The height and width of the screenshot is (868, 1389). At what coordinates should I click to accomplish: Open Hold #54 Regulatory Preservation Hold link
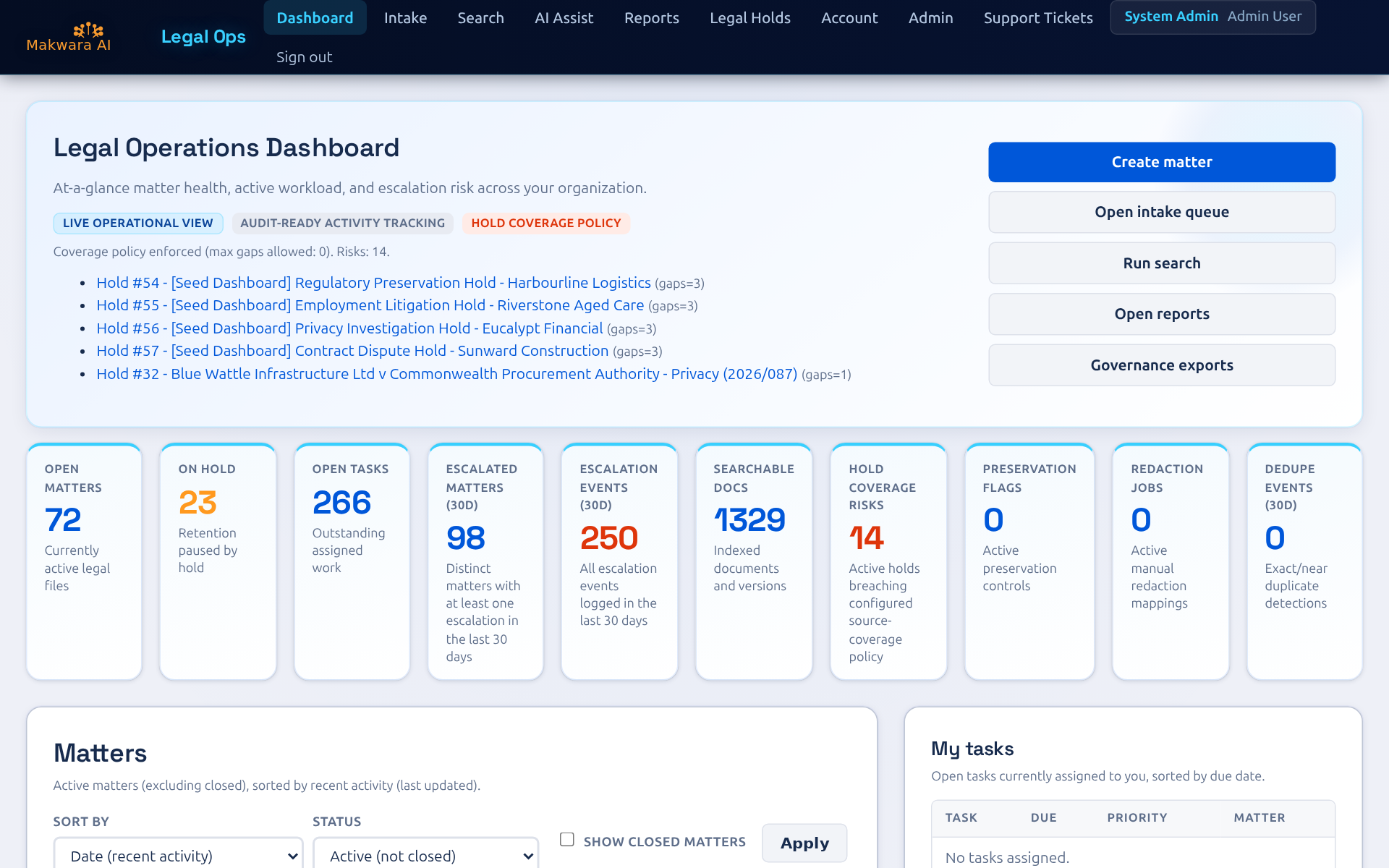[x=373, y=283]
